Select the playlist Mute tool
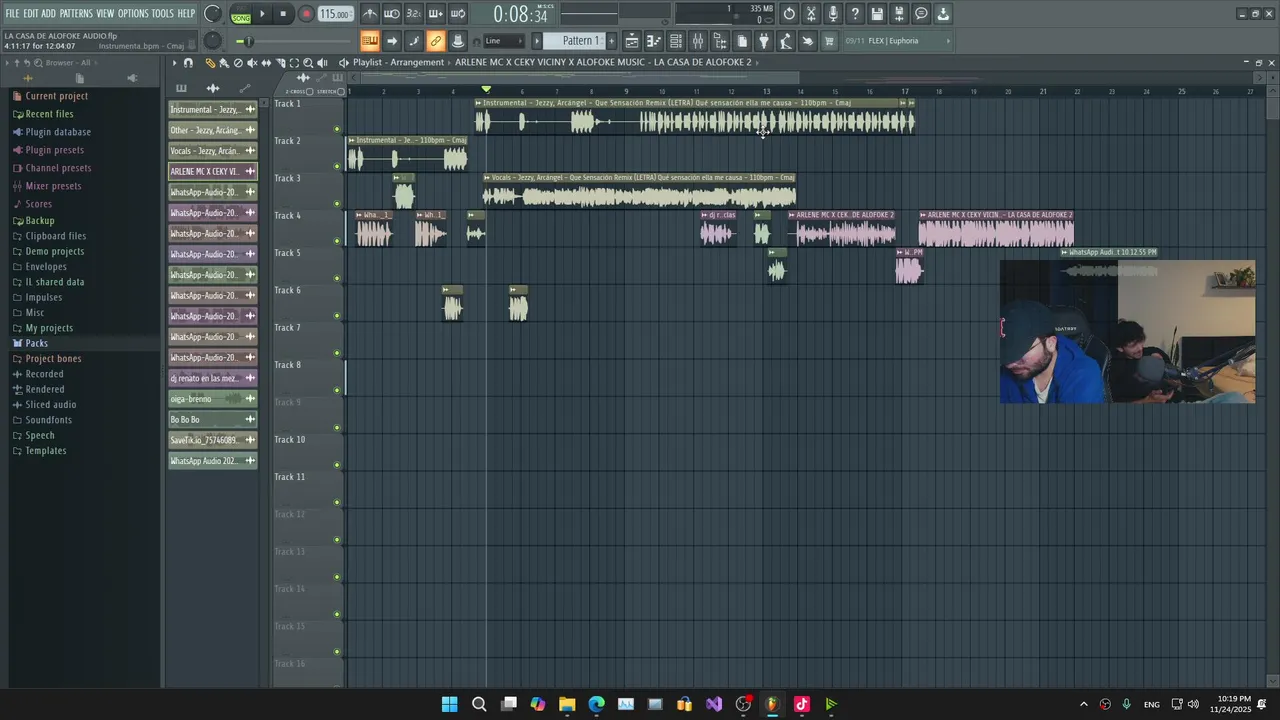1280x720 pixels. click(252, 62)
